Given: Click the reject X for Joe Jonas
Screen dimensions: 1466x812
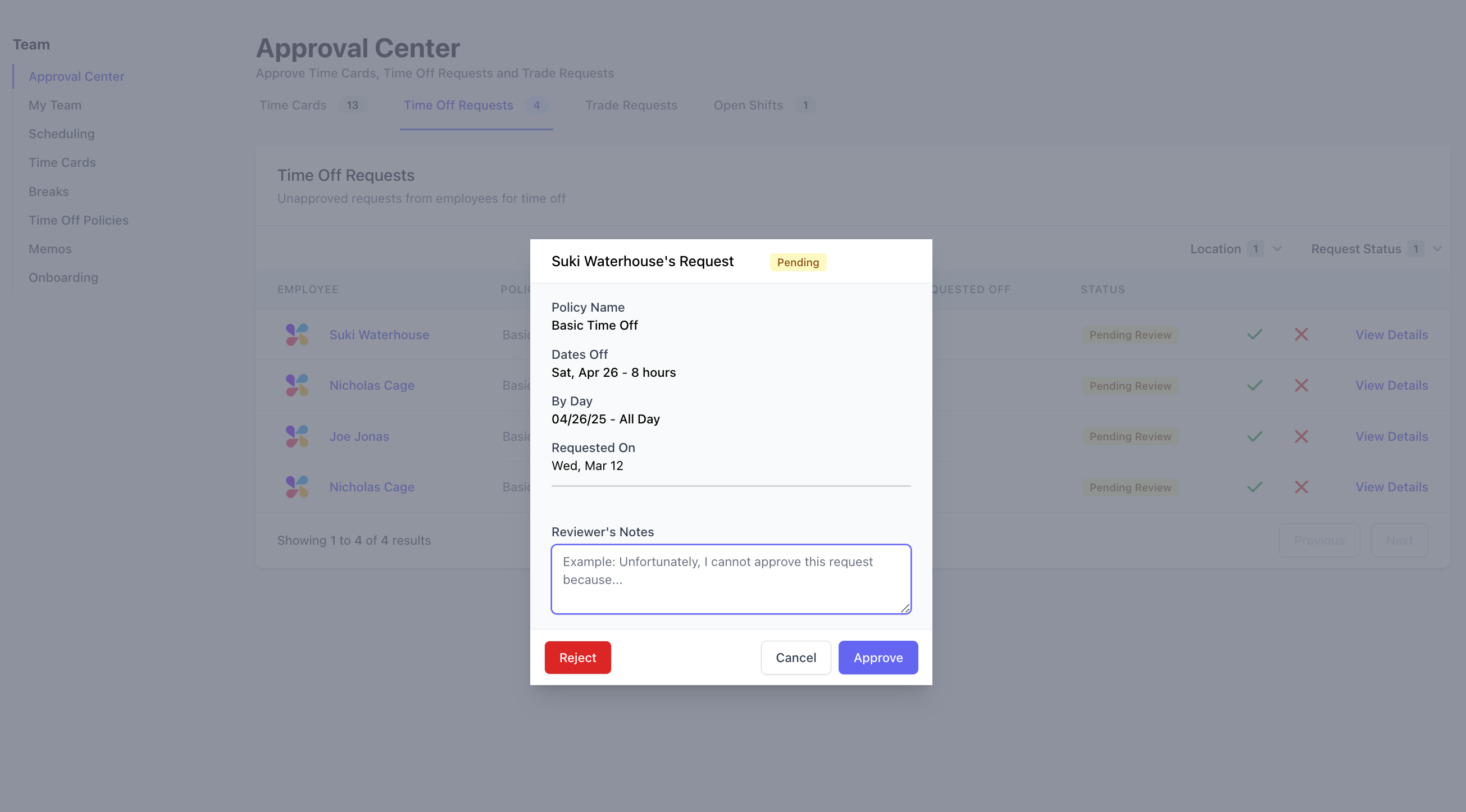Looking at the screenshot, I should [x=1301, y=436].
